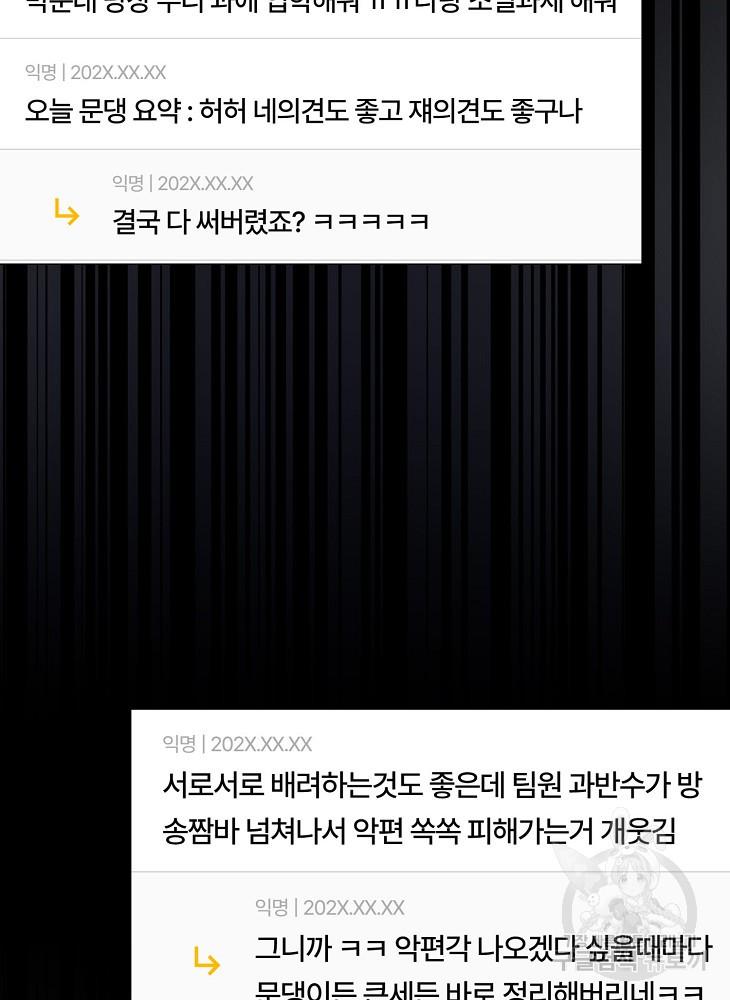Click the 익명 author name above "결국 다 써버렸죠?"

tap(128, 183)
